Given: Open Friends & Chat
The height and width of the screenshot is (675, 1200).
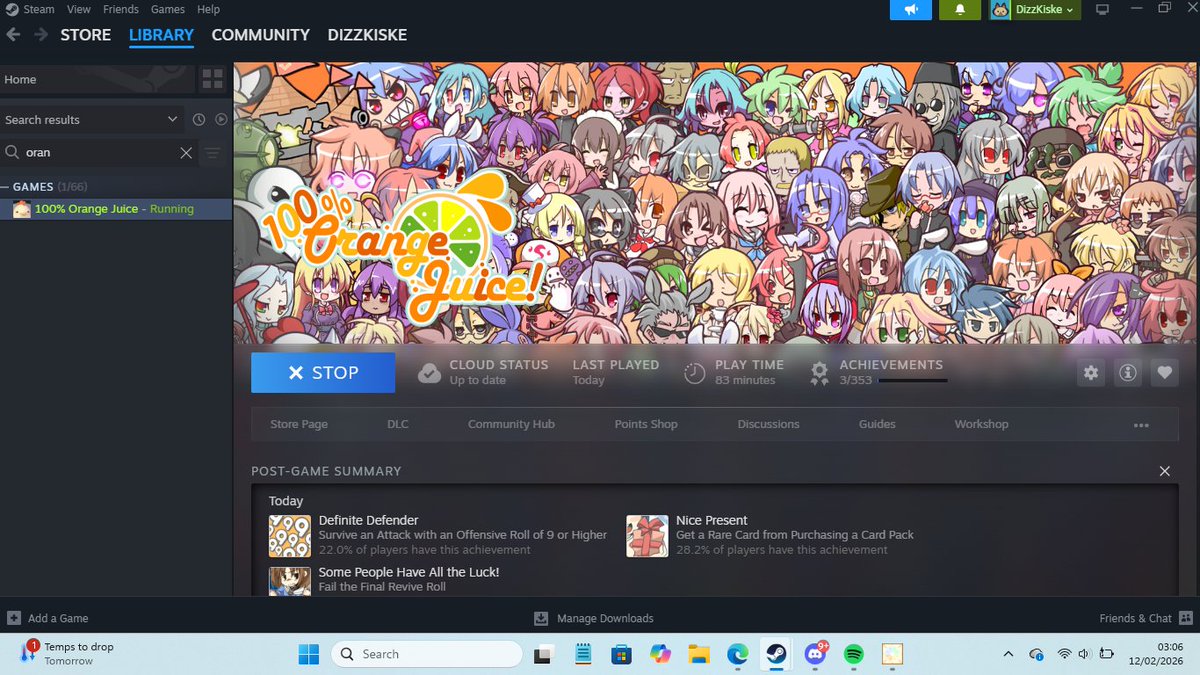Looking at the screenshot, I should pyautogui.click(x=1146, y=618).
